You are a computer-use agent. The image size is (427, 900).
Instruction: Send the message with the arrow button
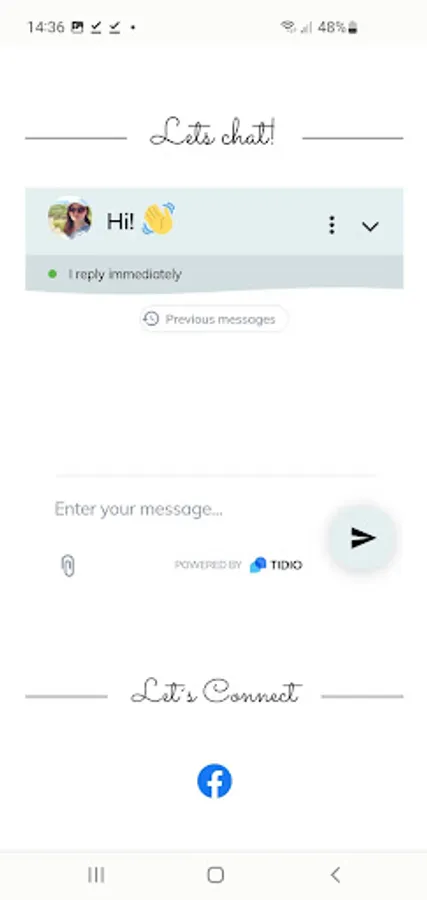[363, 538]
